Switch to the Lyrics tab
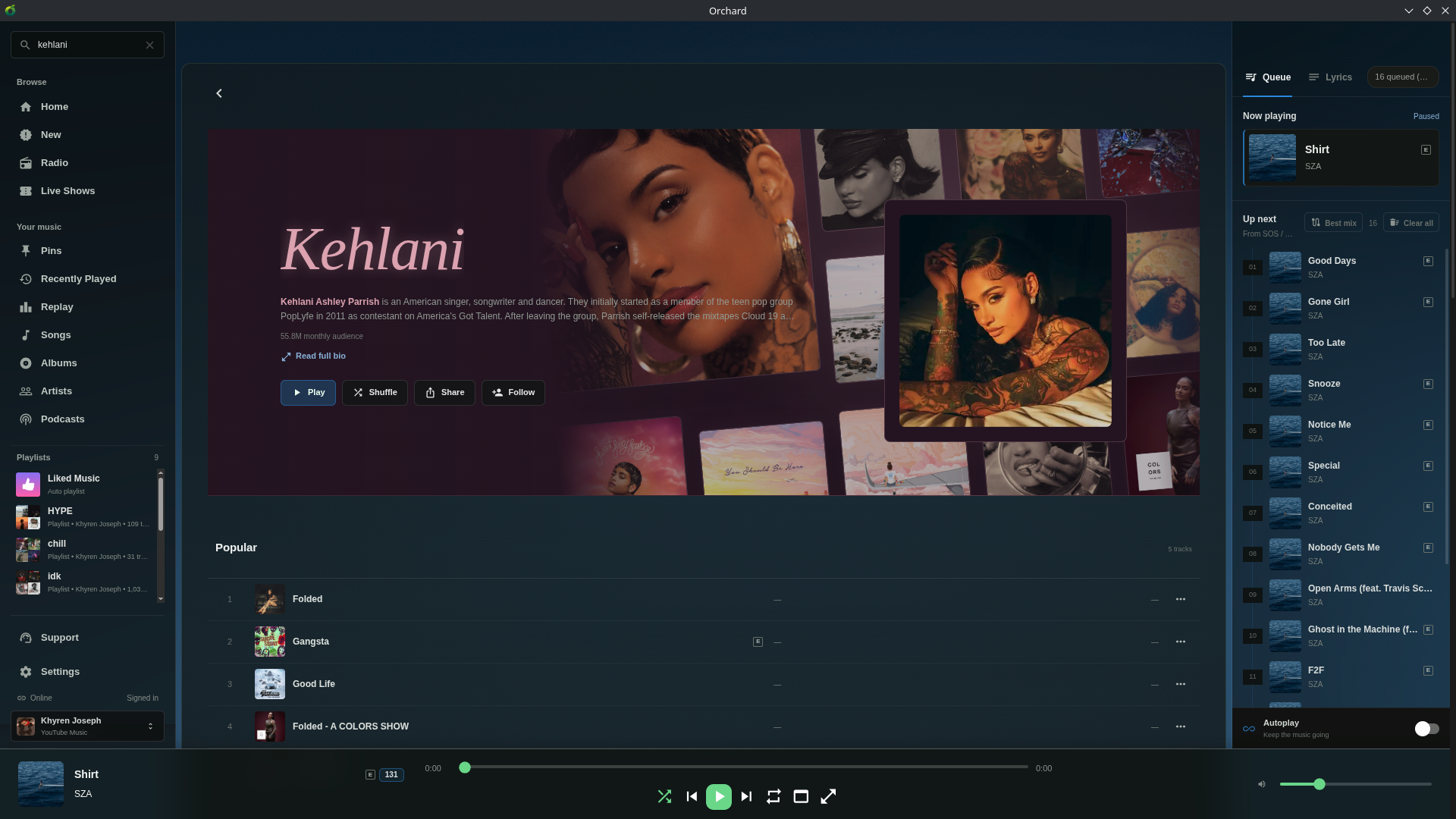The height and width of the screenshot is (819, 1456). click(x=1330, y=77)
